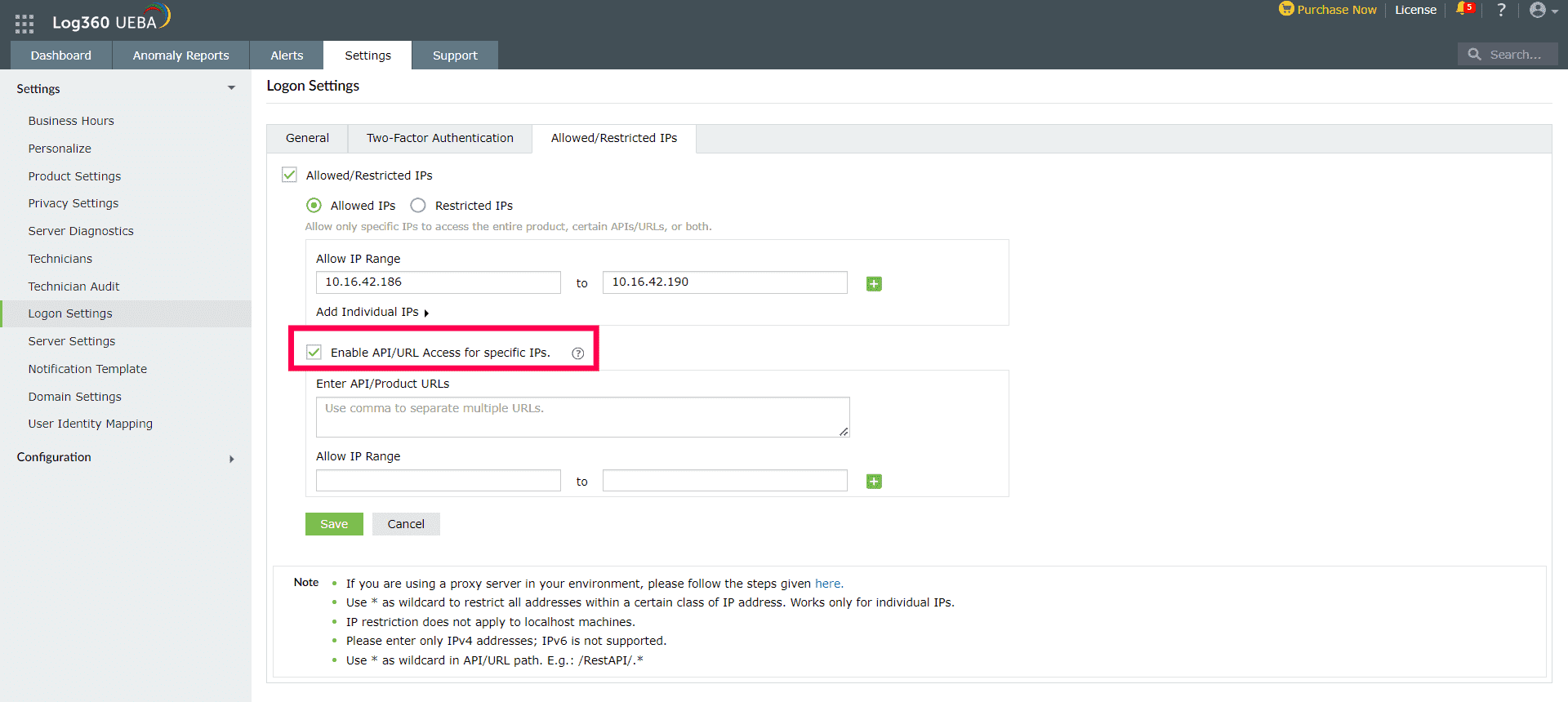Open the Support tab
1568x702 pixels.
455,56
